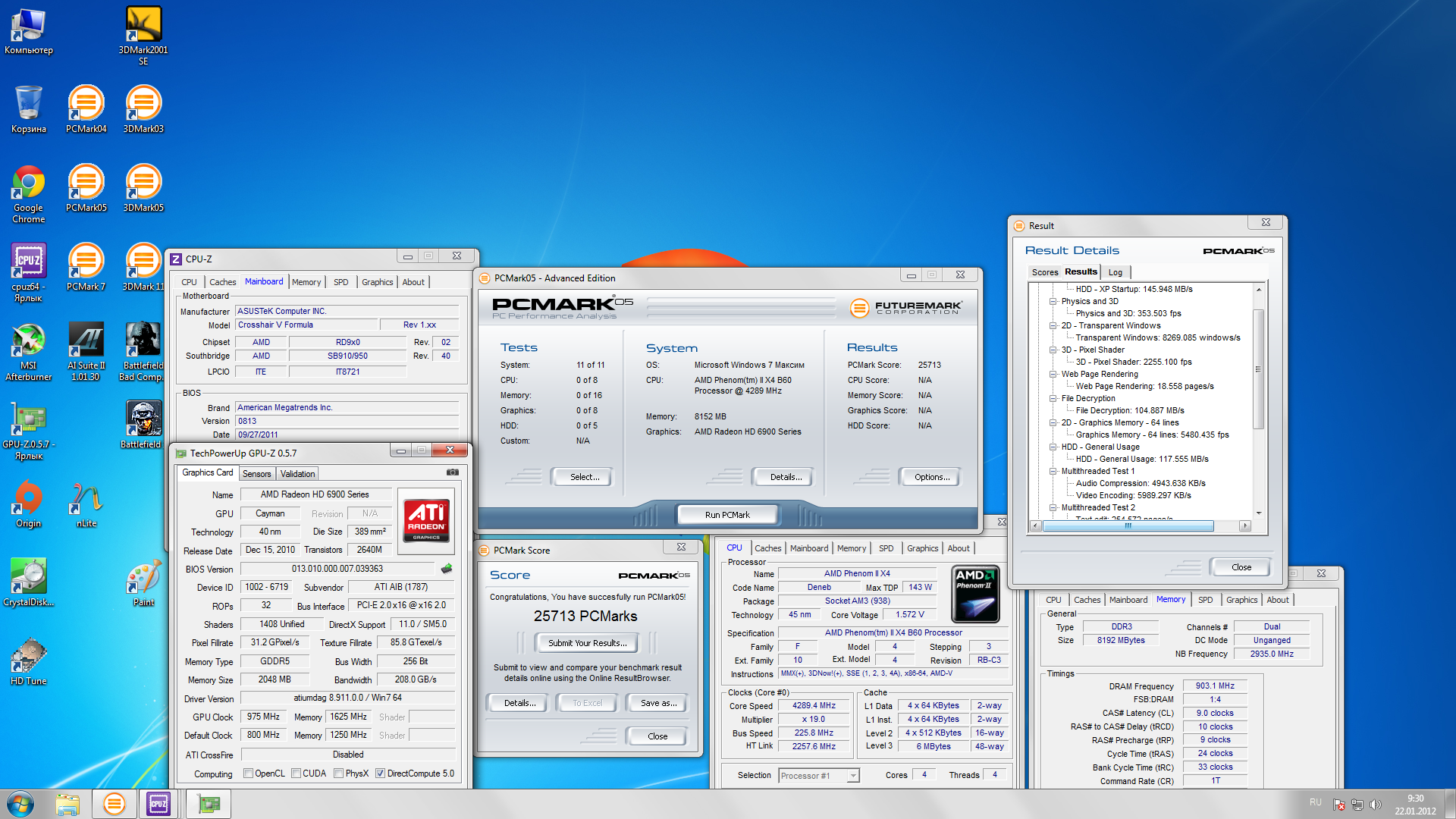Launch the PCMark05 desktop shortcut

click(86, 188)
